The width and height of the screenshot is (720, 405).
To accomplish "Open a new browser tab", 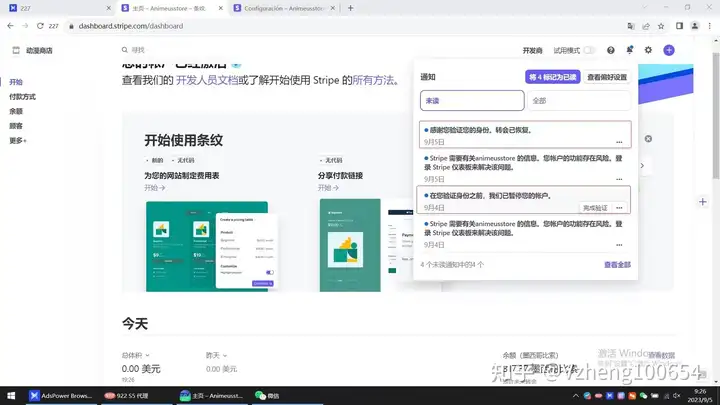I will click(350, 8).
